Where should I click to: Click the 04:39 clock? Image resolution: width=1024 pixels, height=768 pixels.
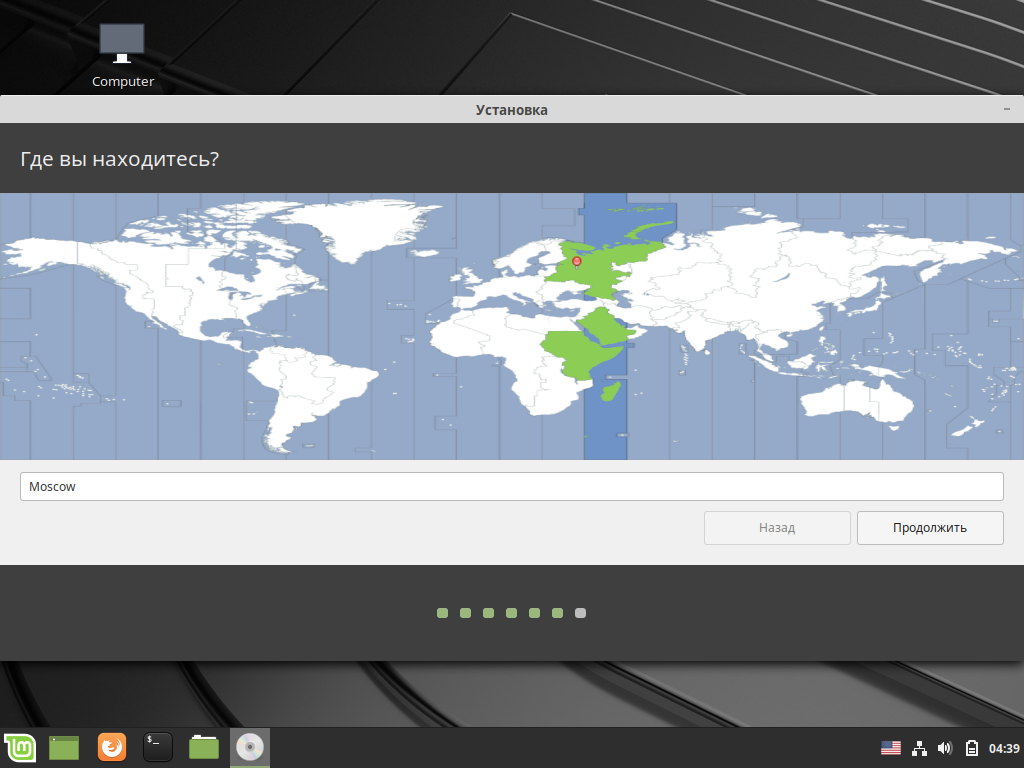pyautogui.click(x=1004, y=748)
